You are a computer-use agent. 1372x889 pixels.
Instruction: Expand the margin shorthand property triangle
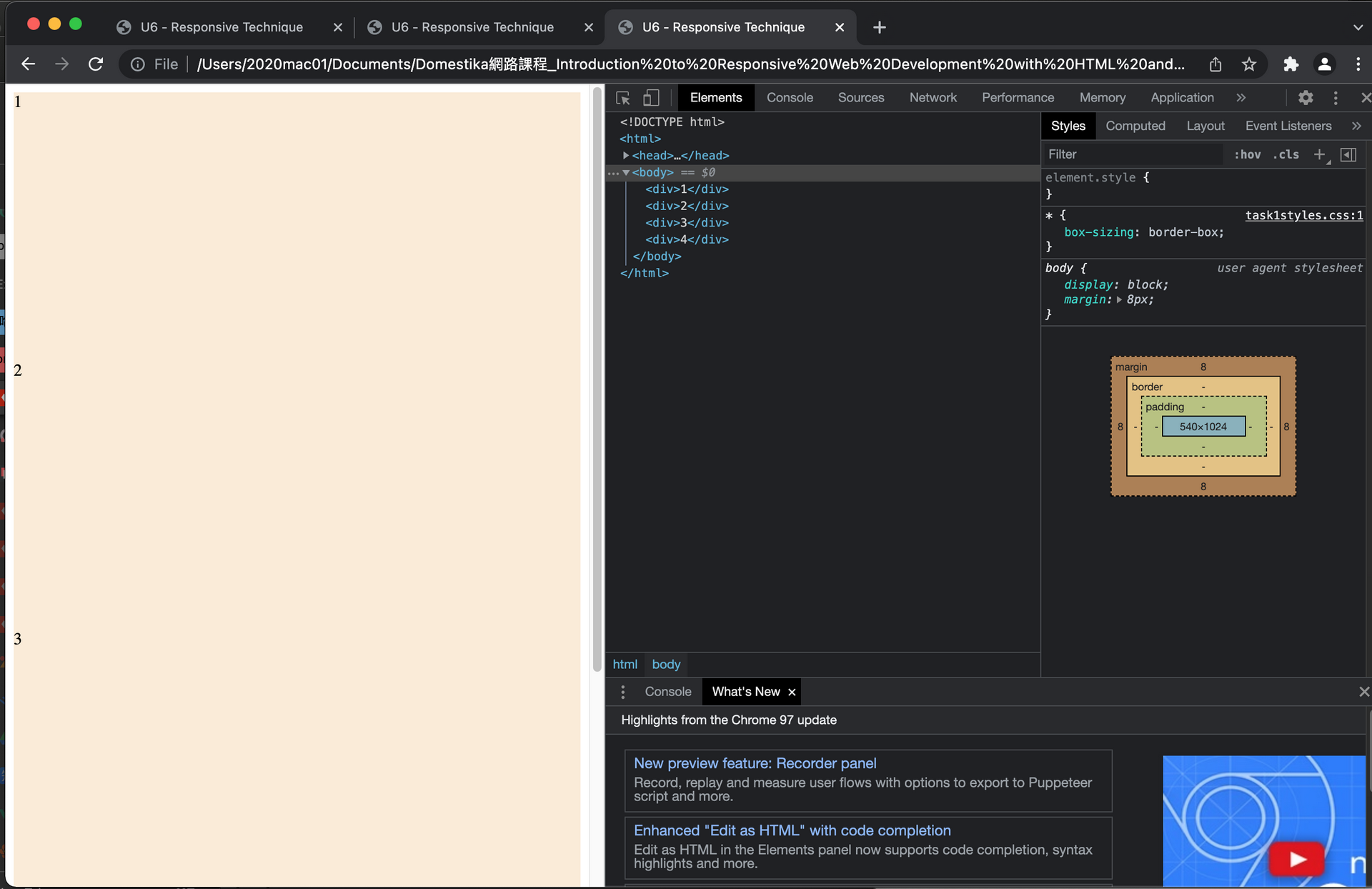(1119, 300)
